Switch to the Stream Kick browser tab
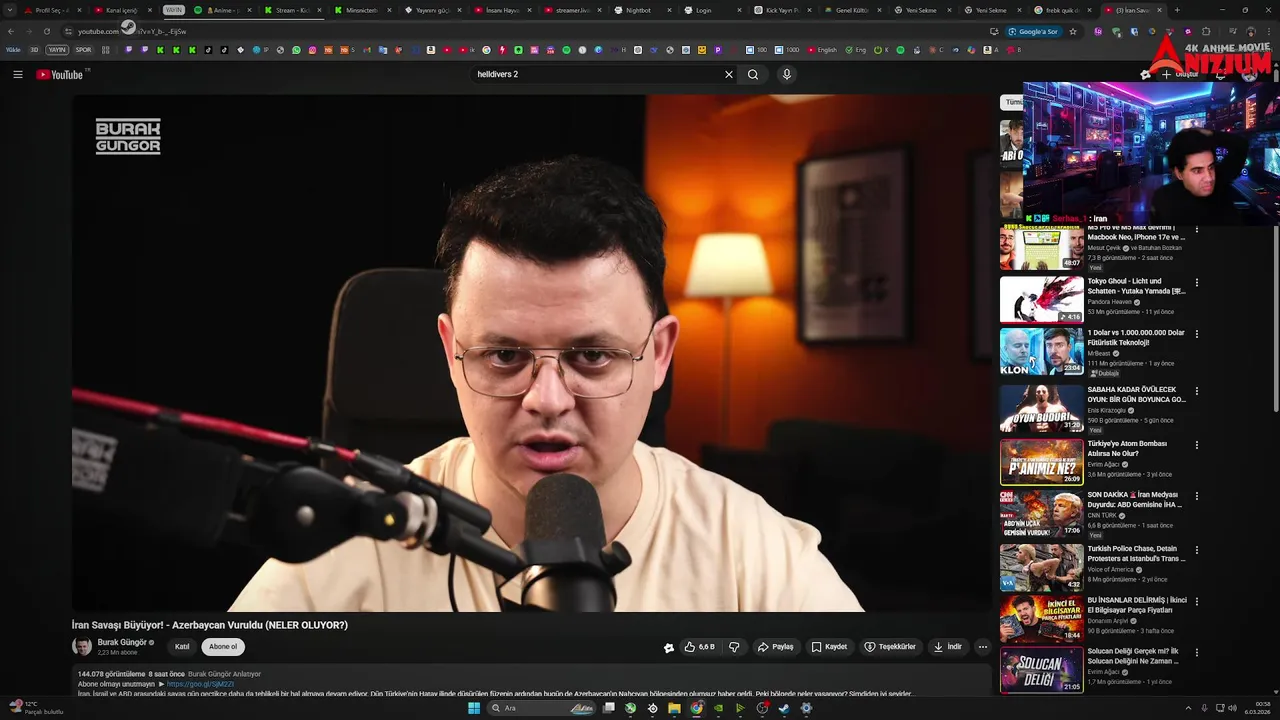Screen dimensions: 1280x720 click(x=291, y=10)
